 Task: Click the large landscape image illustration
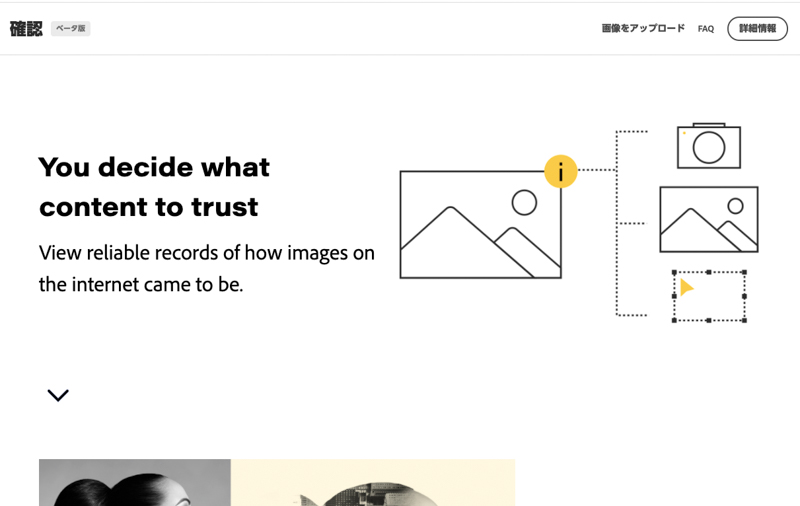(480, 224)
